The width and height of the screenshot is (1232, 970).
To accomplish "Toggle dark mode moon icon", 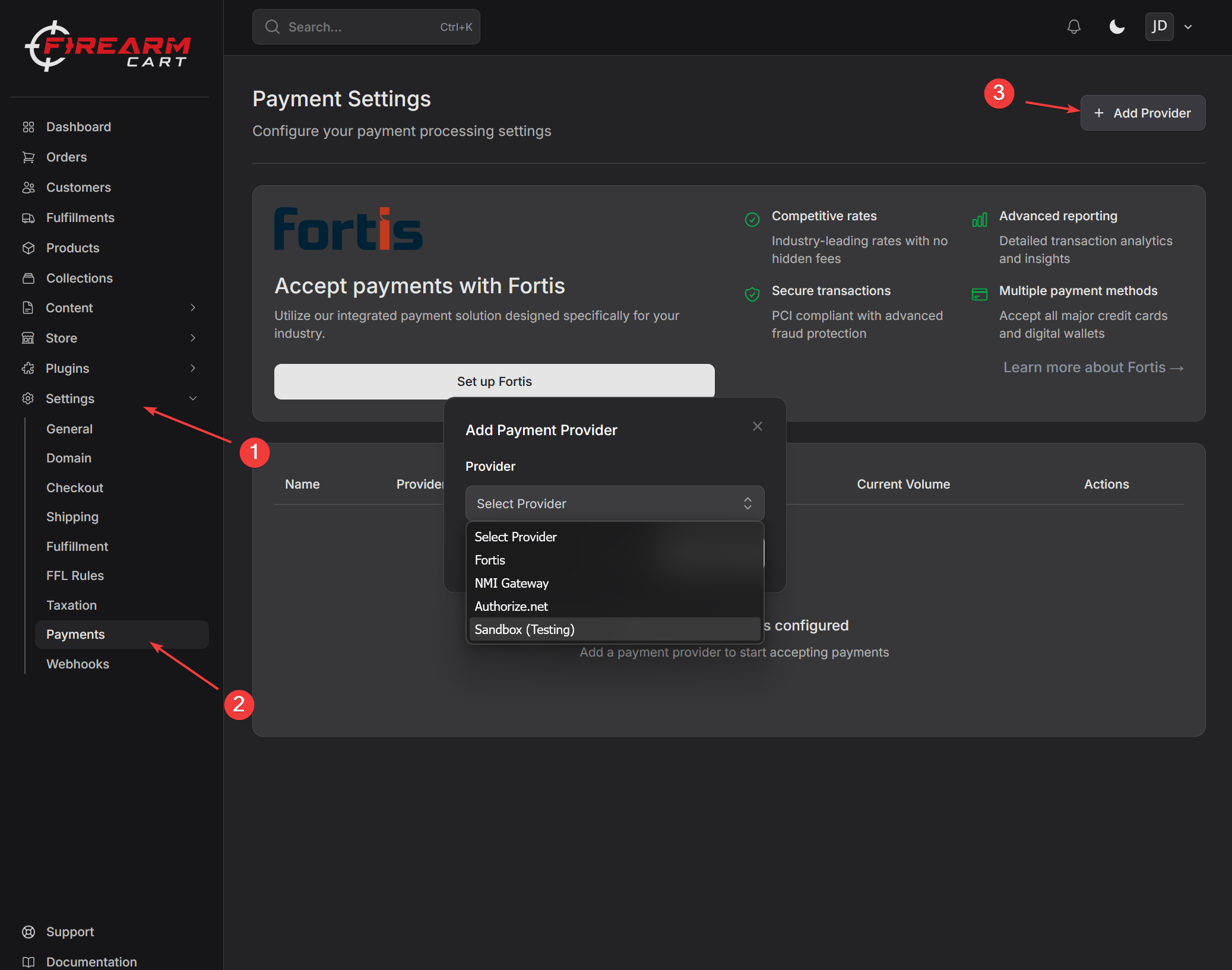I will [x=1117, y=27].
